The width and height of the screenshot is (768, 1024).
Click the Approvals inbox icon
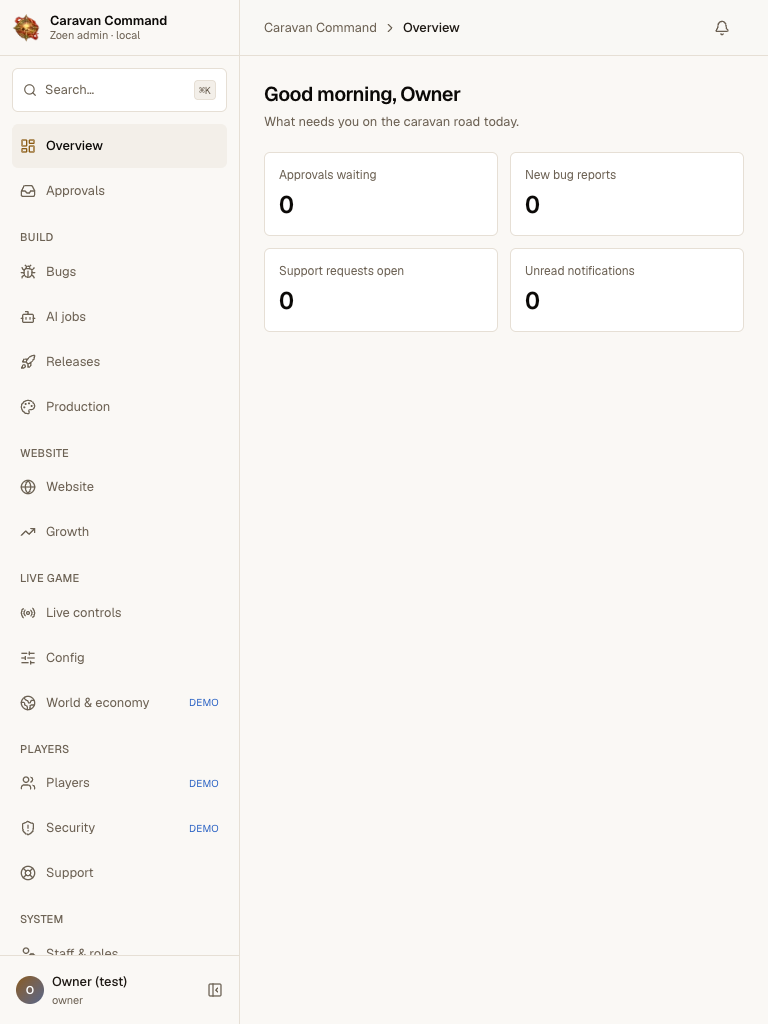28,191
